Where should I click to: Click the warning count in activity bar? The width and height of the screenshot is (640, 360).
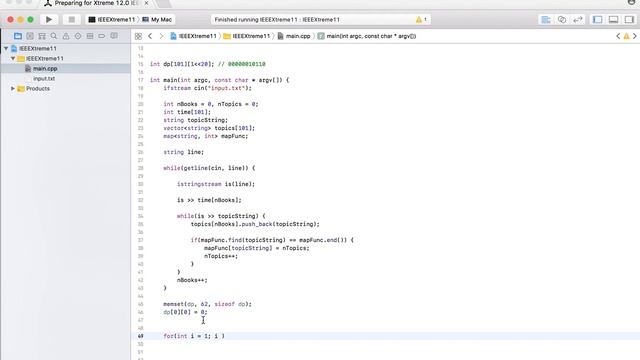coord(421,20)
